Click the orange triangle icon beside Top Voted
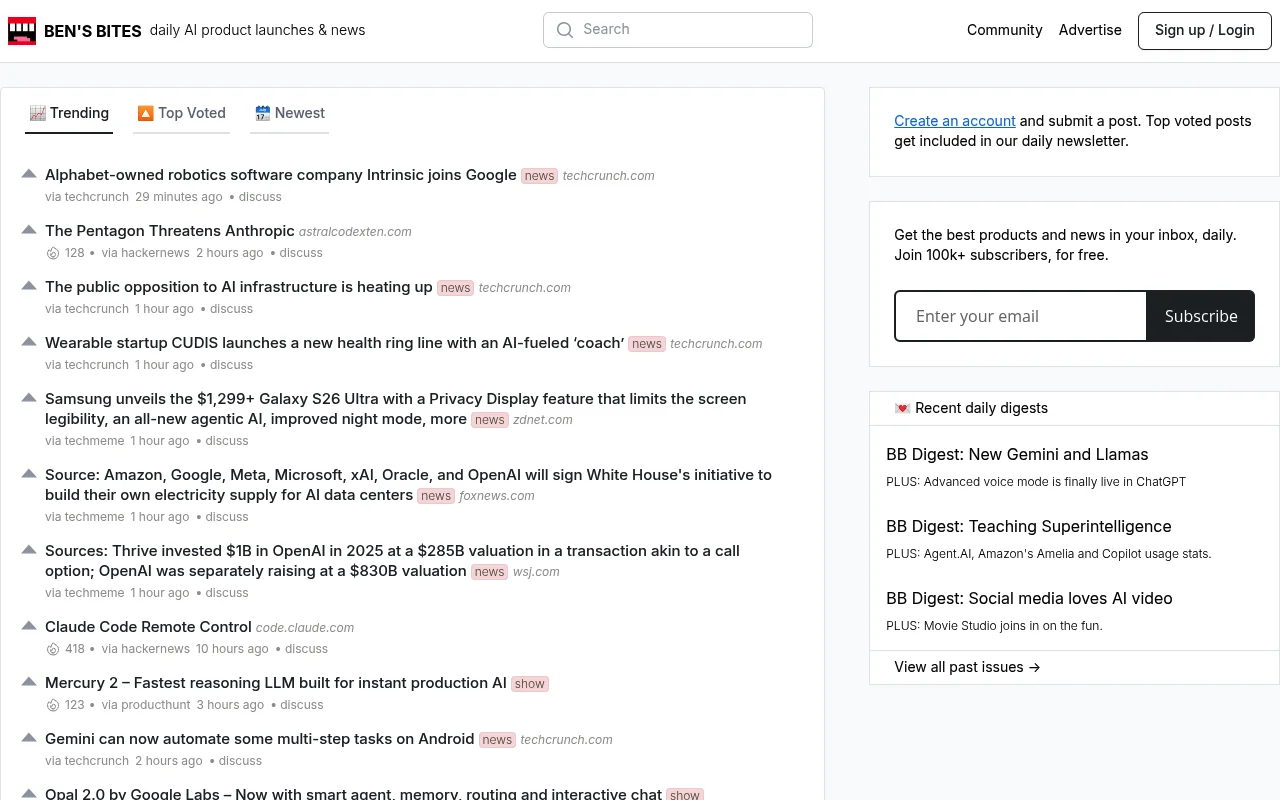 tap(145, 113)
